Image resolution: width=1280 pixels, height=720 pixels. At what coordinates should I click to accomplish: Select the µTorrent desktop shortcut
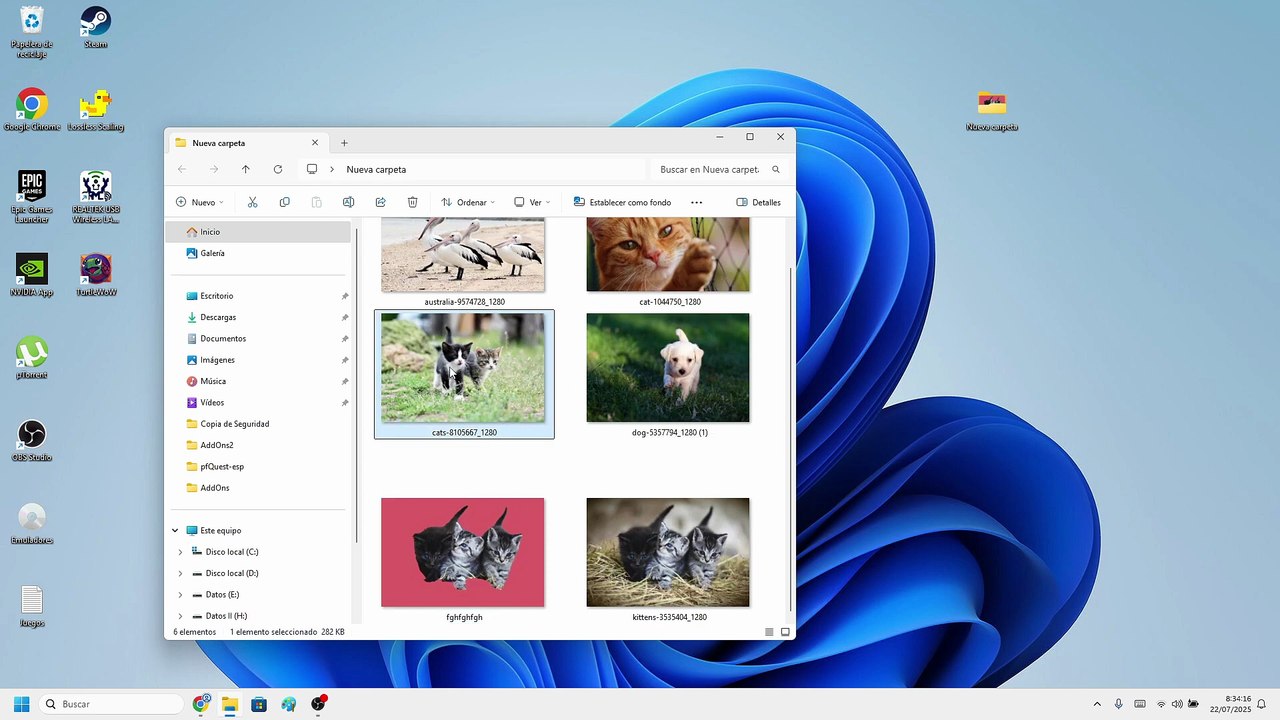[32, 358]
